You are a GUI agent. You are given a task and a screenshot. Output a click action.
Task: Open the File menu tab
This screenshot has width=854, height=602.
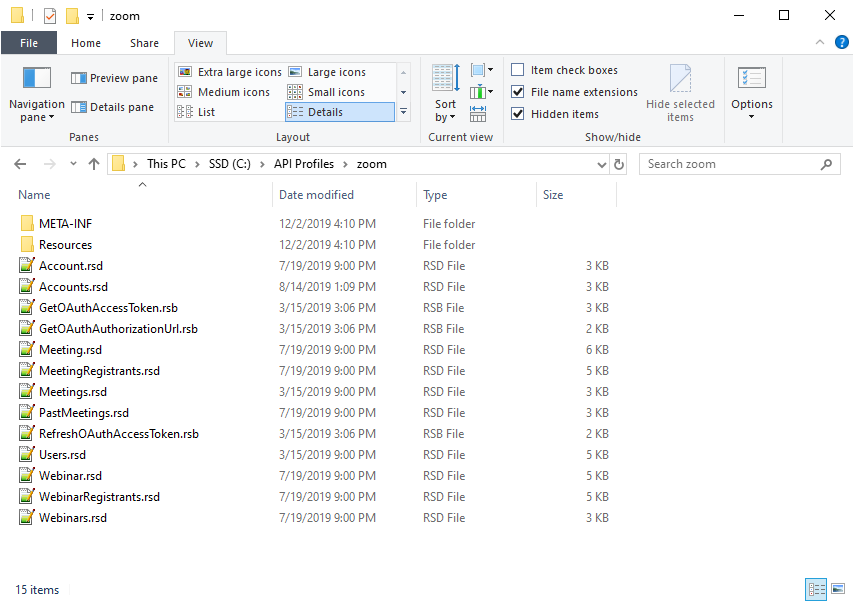pyautogui.click(x=29, y=43)
